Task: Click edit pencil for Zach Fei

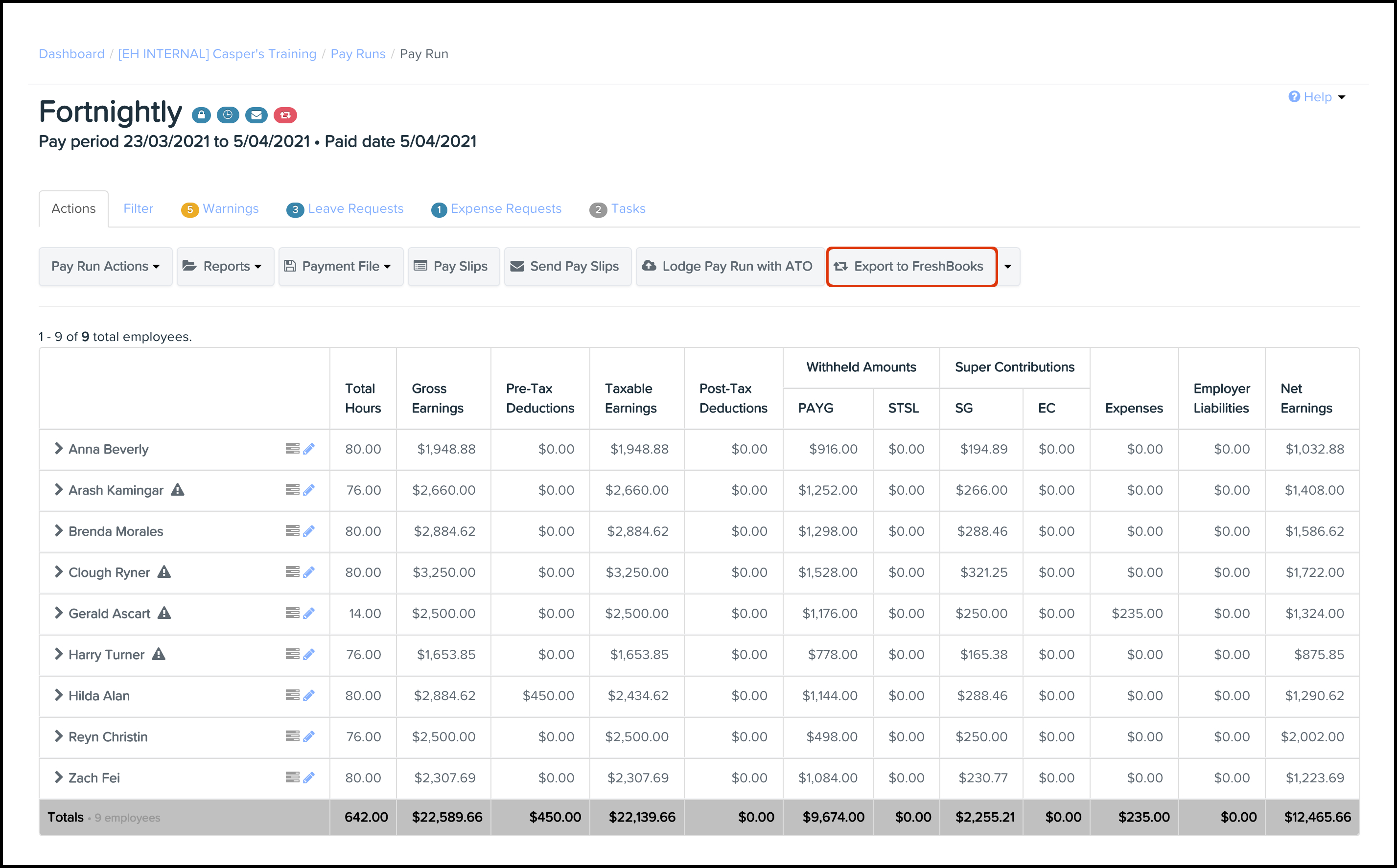Action: (309, 778)
